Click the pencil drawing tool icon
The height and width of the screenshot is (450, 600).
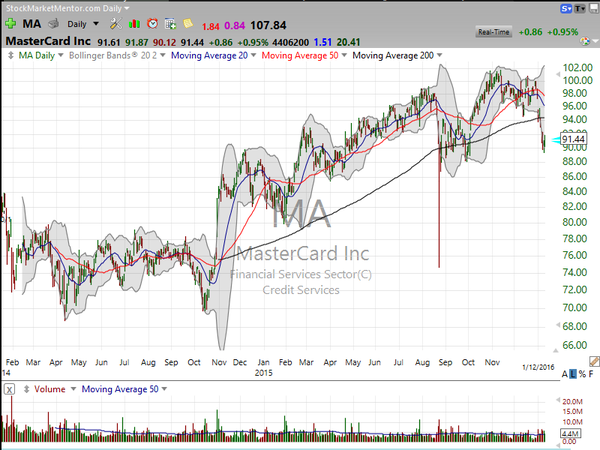coord(594,361)
